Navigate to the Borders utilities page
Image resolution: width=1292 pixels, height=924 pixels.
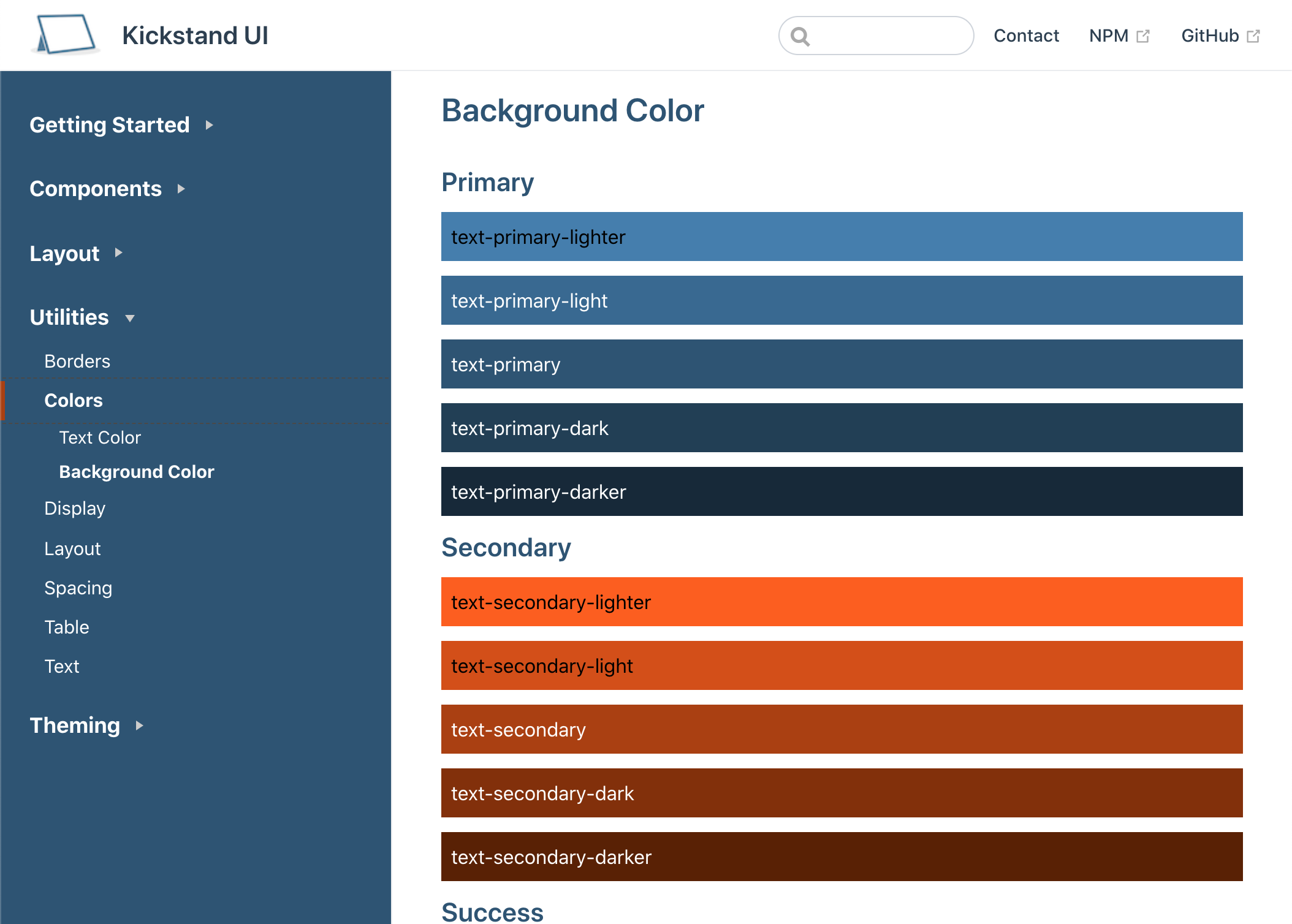click(x=77, y=361)
